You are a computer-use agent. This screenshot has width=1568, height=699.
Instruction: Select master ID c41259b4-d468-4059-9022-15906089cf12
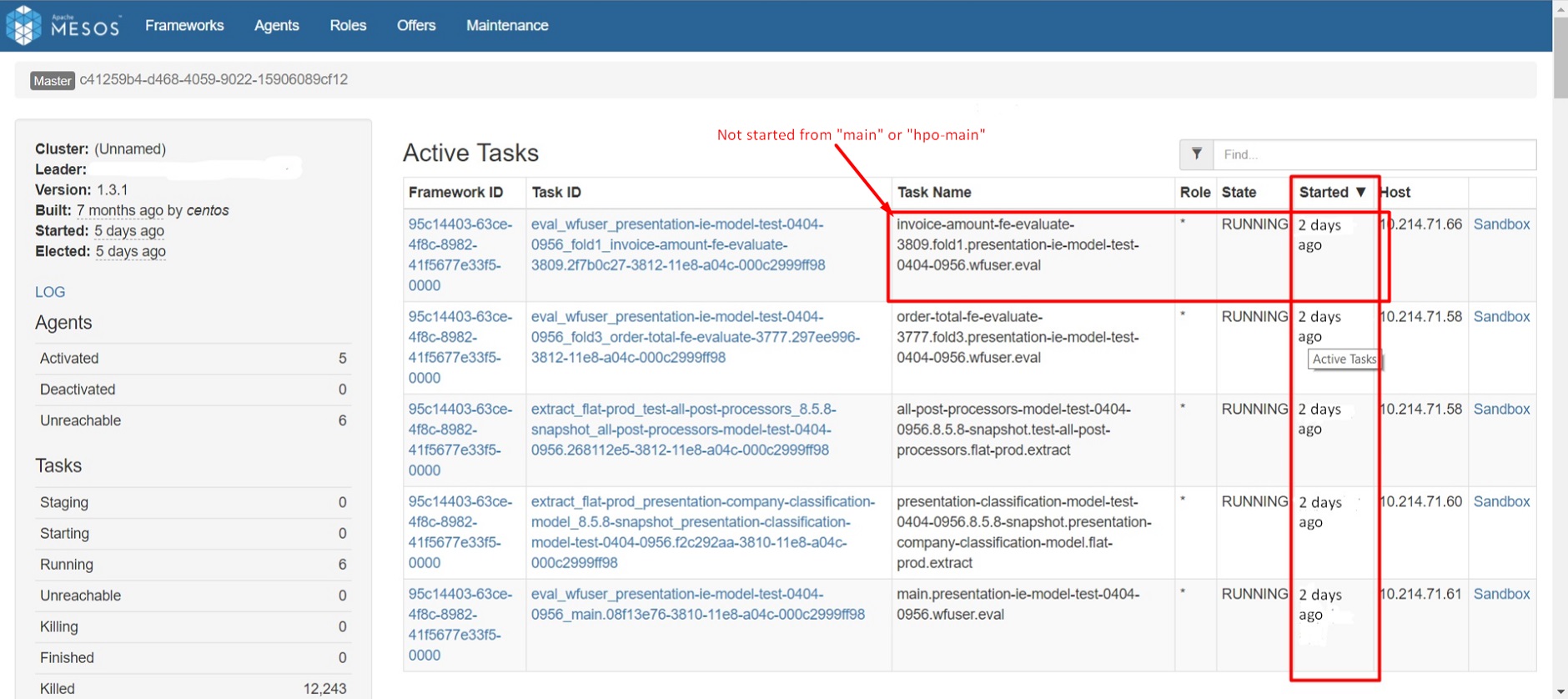click(214, 80)
